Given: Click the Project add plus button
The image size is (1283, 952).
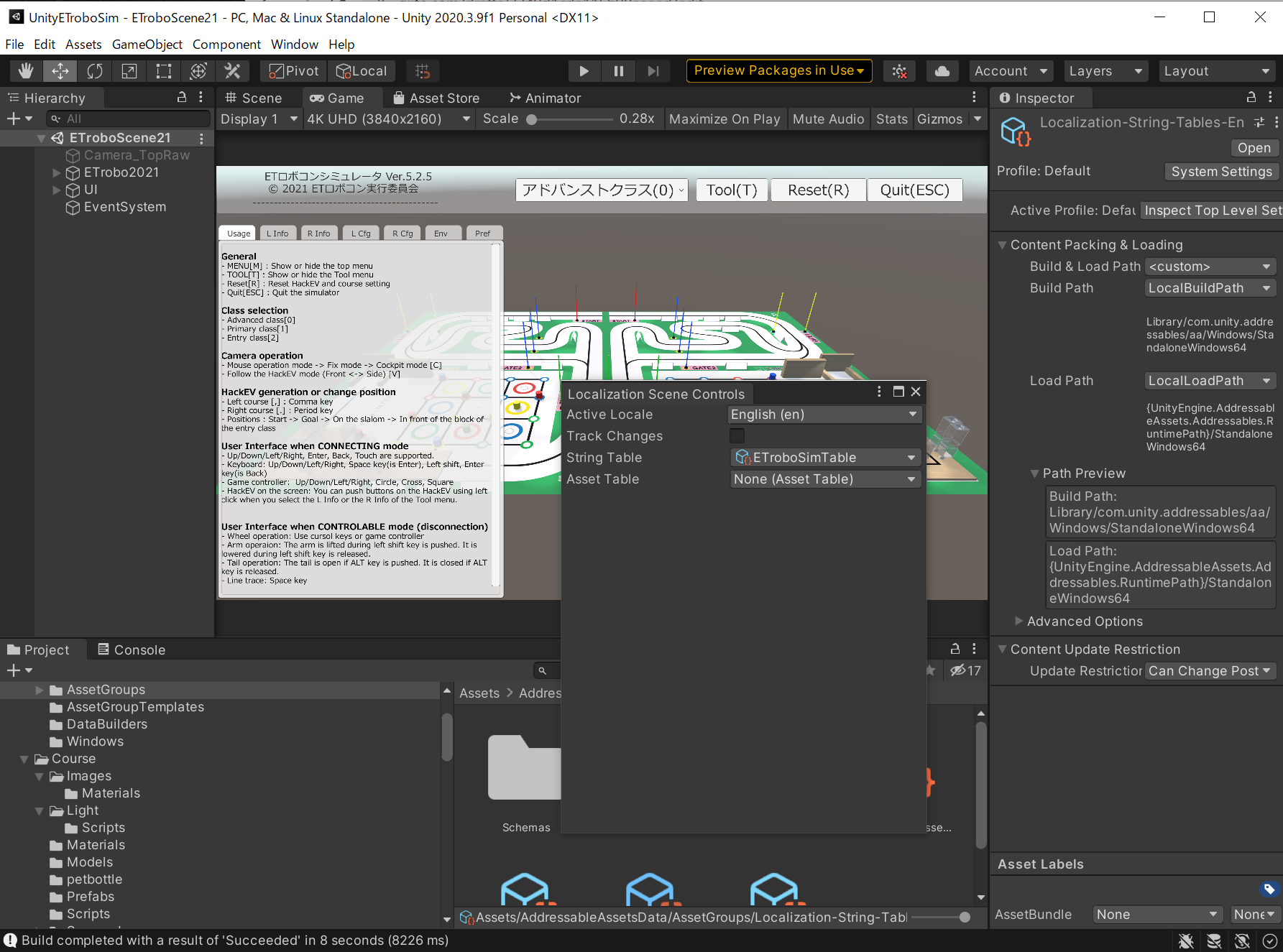Looking at the screenshot, I should 19,670.
